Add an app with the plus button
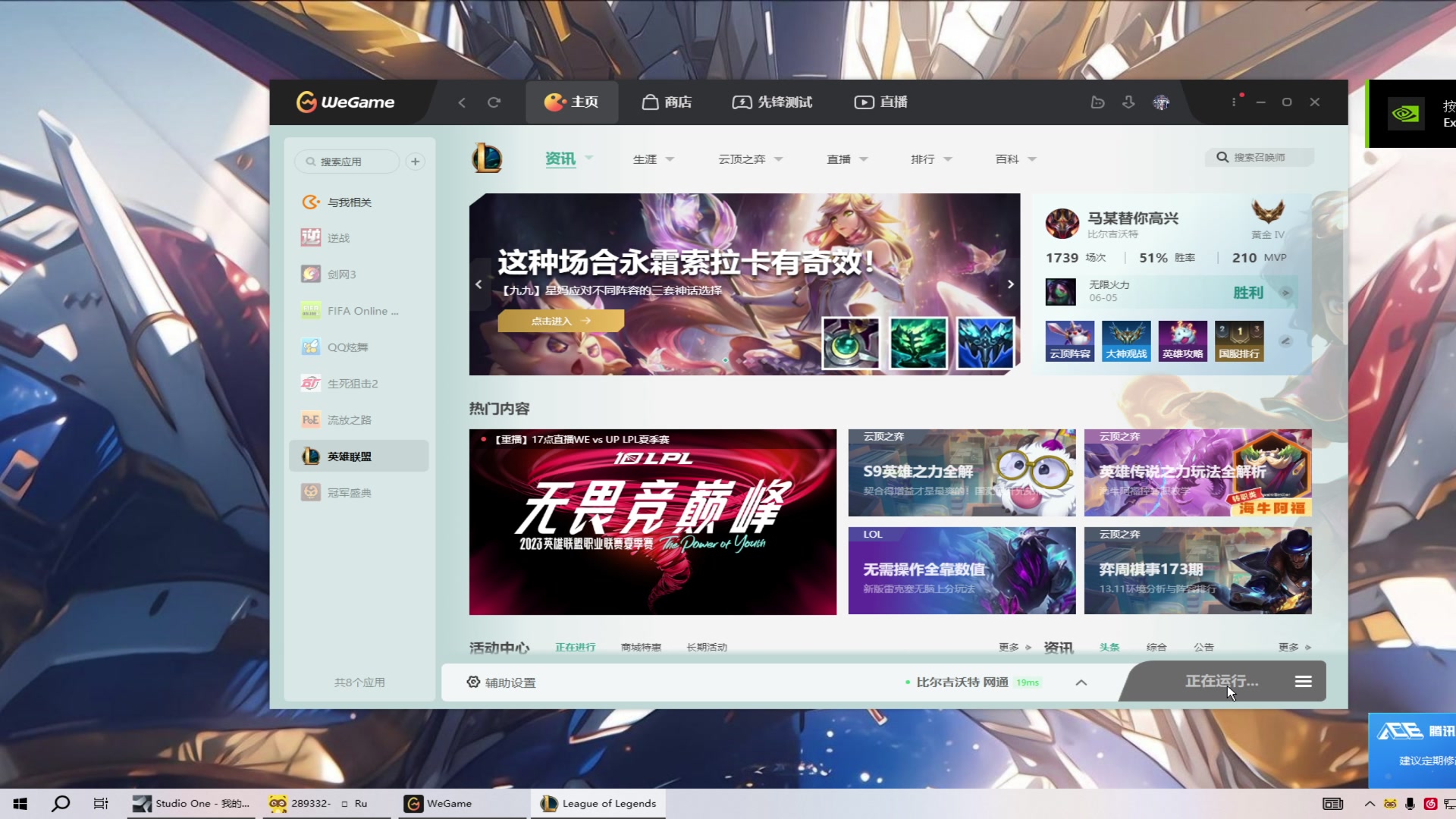The width and height of the screenshot is (1456, 819). coord(415,162)
